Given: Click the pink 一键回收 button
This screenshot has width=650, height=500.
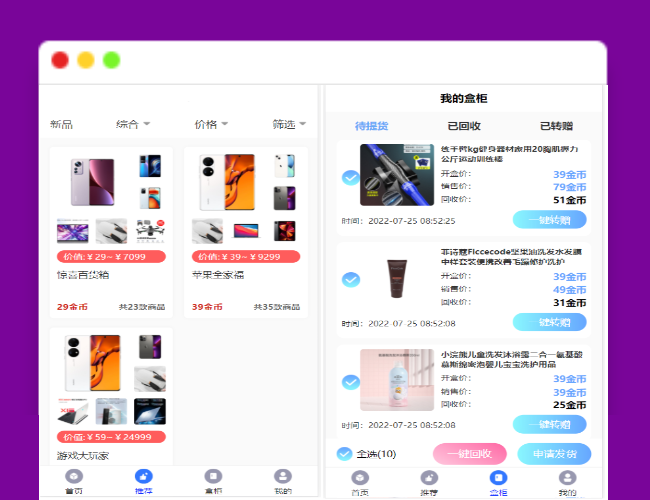Looking at the screenshot, I should click(x=470, y=454).
